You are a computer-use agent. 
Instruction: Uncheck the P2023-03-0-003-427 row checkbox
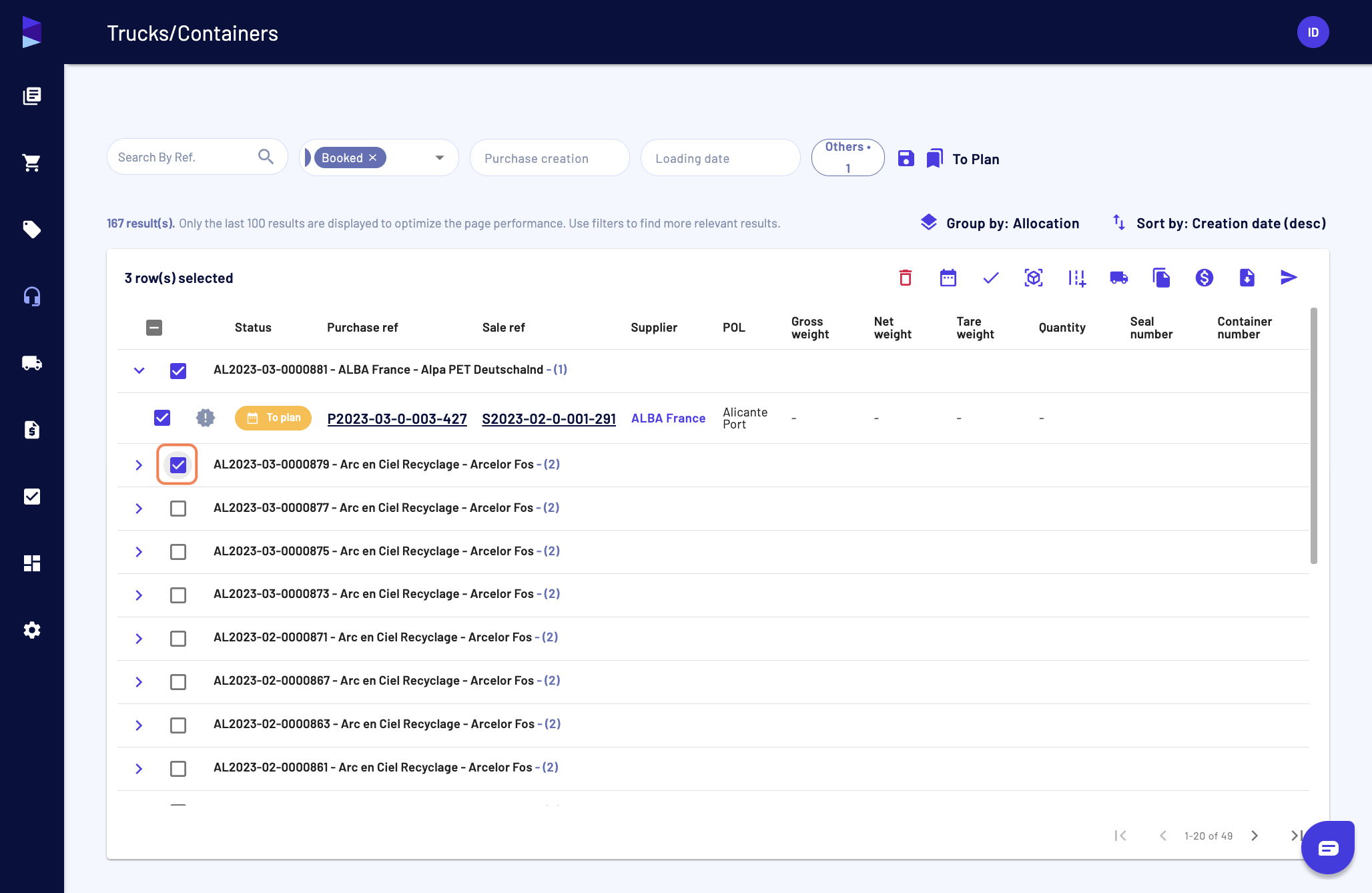162,418
